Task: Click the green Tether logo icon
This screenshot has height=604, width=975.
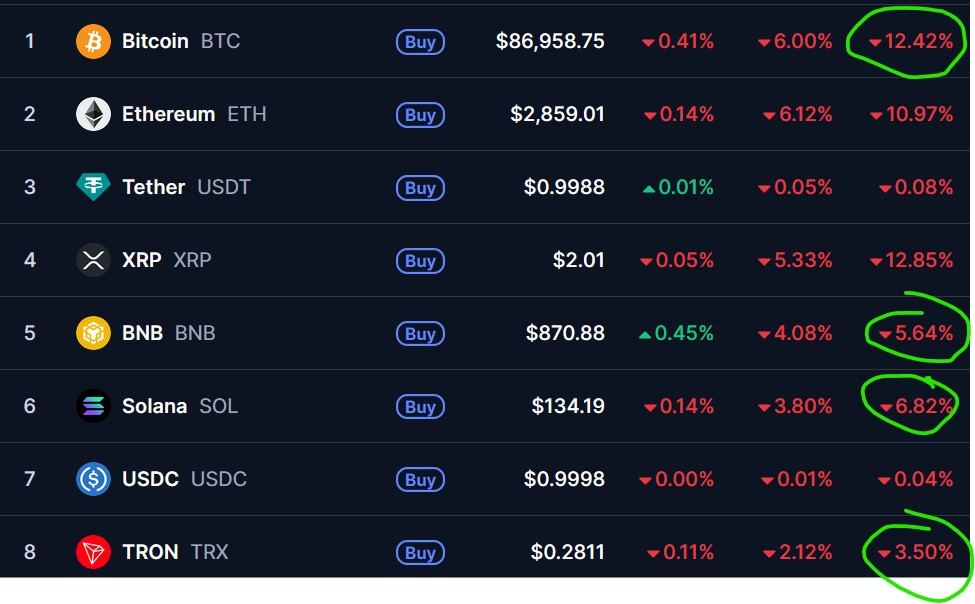Action: (94, 187)
